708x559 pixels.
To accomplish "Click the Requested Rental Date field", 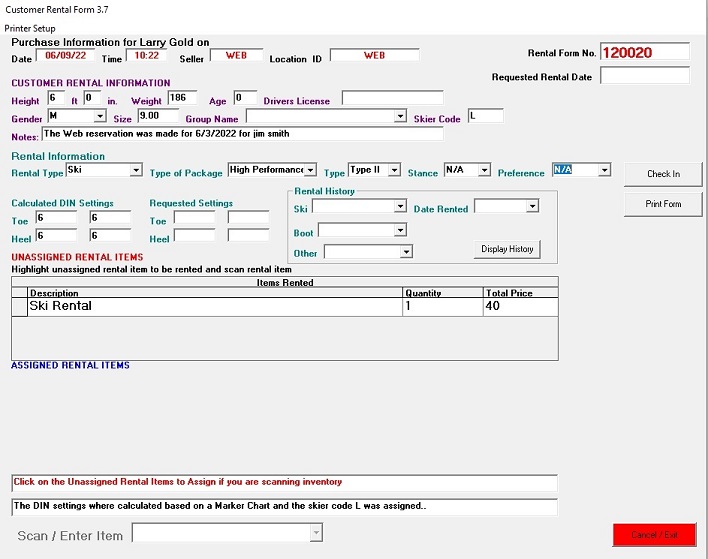I will coord(645,76).
